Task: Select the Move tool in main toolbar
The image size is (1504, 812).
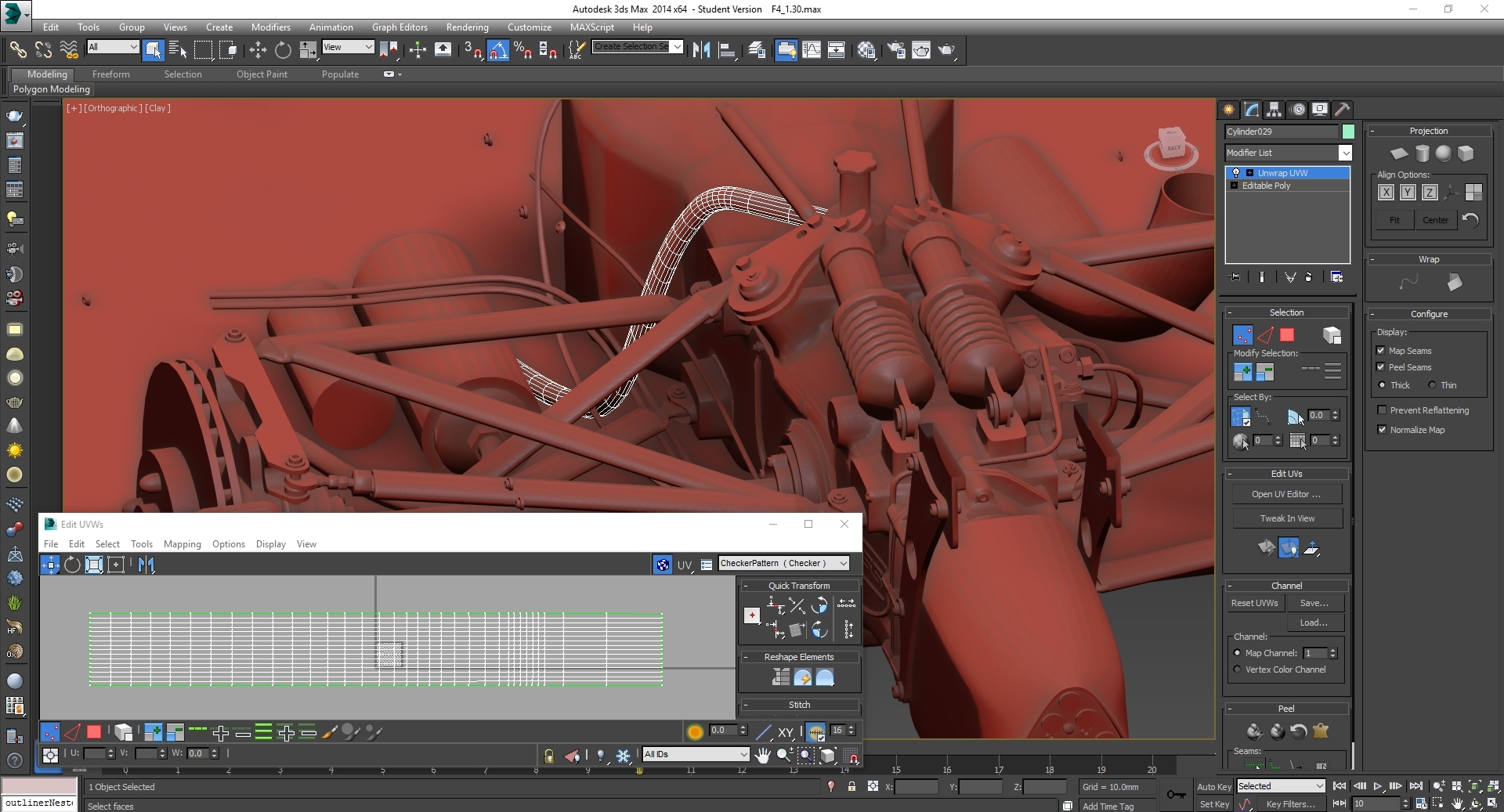Action: point(258,50)
